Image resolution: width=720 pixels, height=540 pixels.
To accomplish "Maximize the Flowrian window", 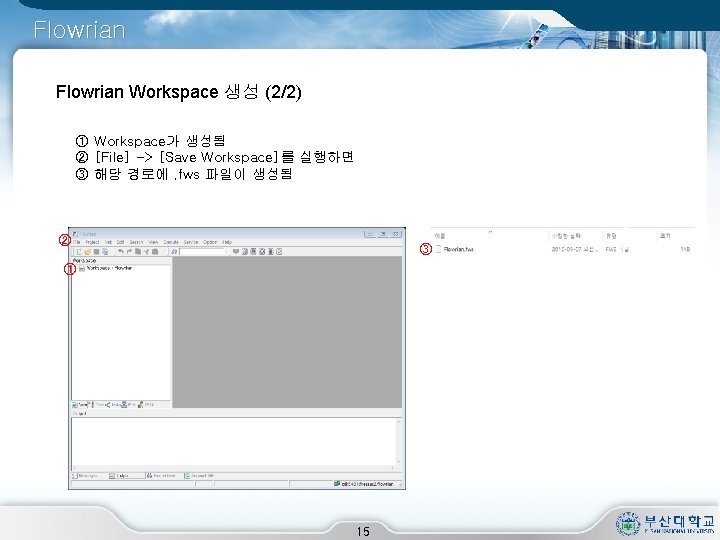I will [382, 234].
